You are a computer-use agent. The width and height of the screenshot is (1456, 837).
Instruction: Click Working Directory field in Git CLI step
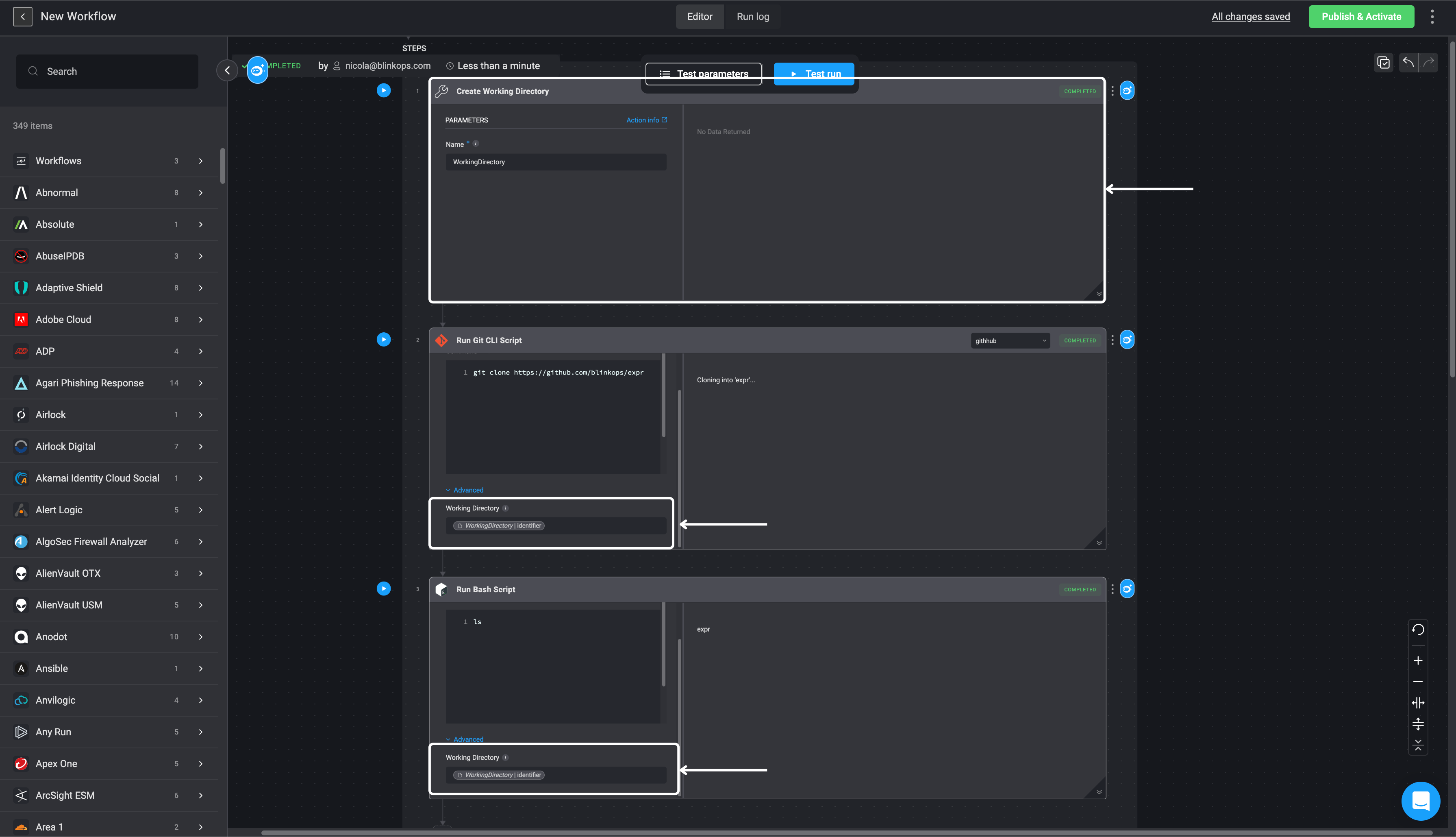click(x=556, y=525)
